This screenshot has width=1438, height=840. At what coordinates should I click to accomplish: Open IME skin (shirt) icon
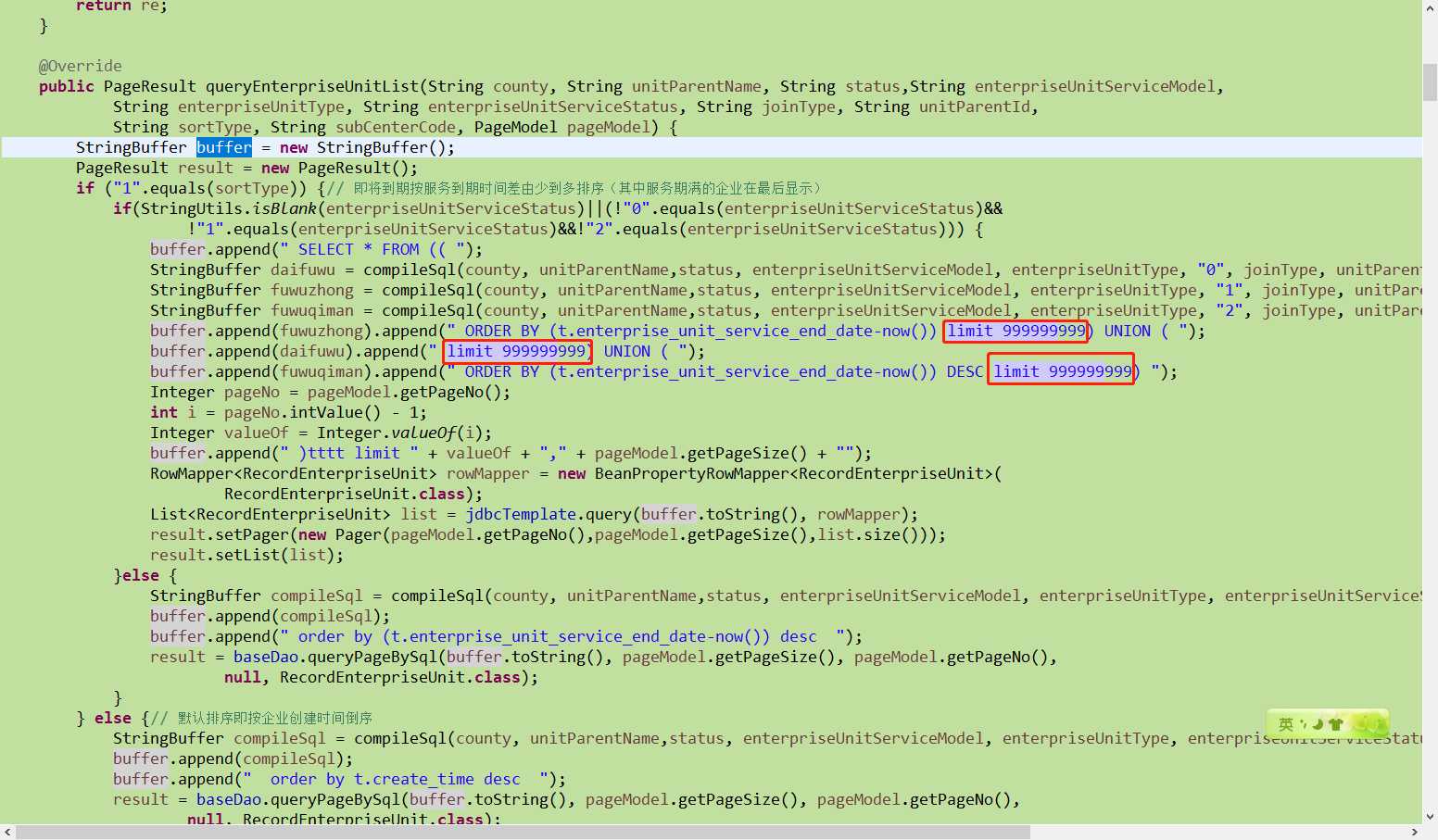pyautogui.click(x=1335, y=724)
